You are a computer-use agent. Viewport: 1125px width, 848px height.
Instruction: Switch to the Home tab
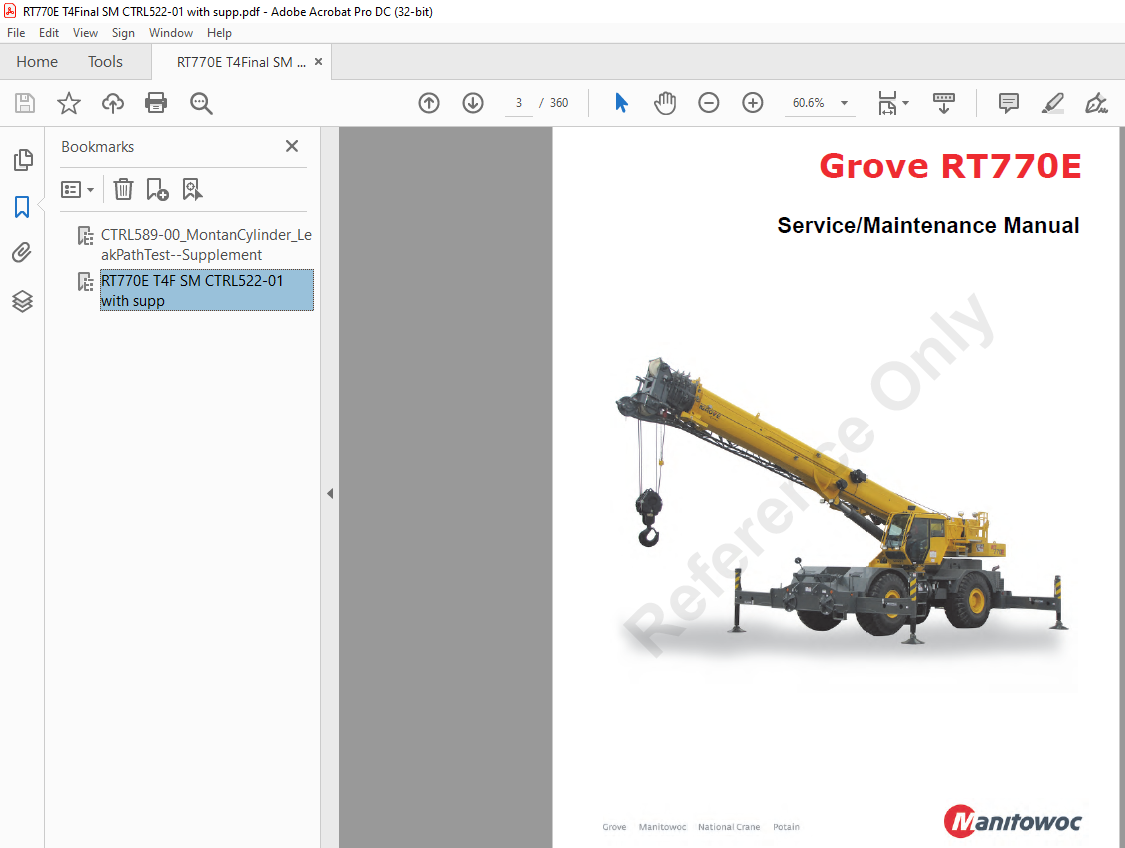[37, 62]
